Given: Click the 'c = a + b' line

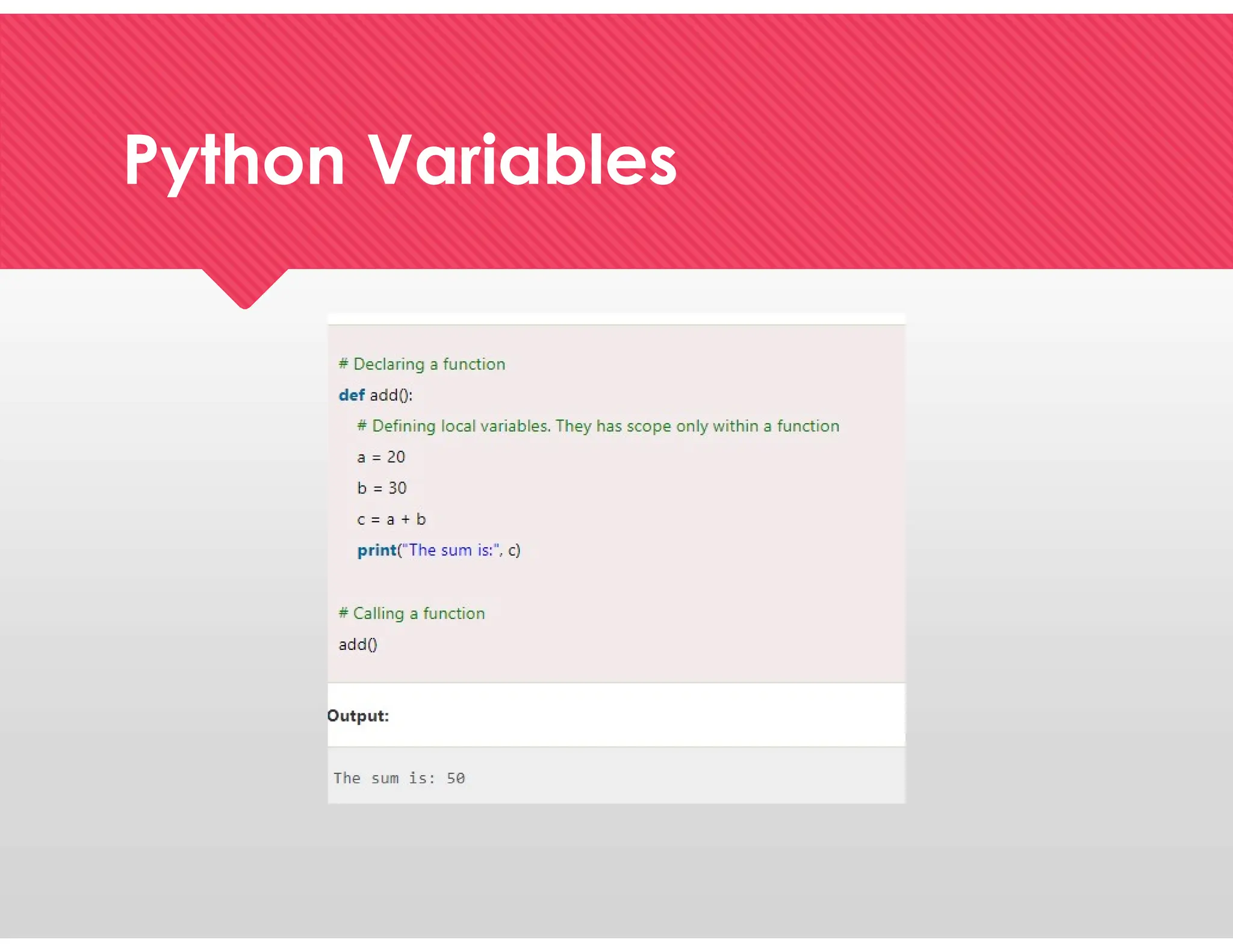Looking at the screenshot, I should click(391, 519).
